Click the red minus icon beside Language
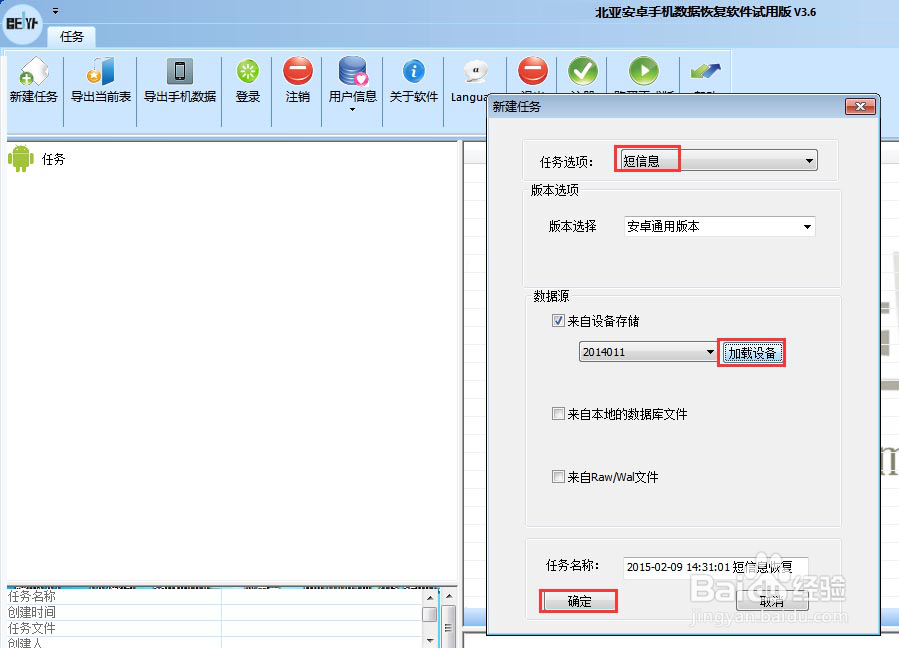 [533, 72]
